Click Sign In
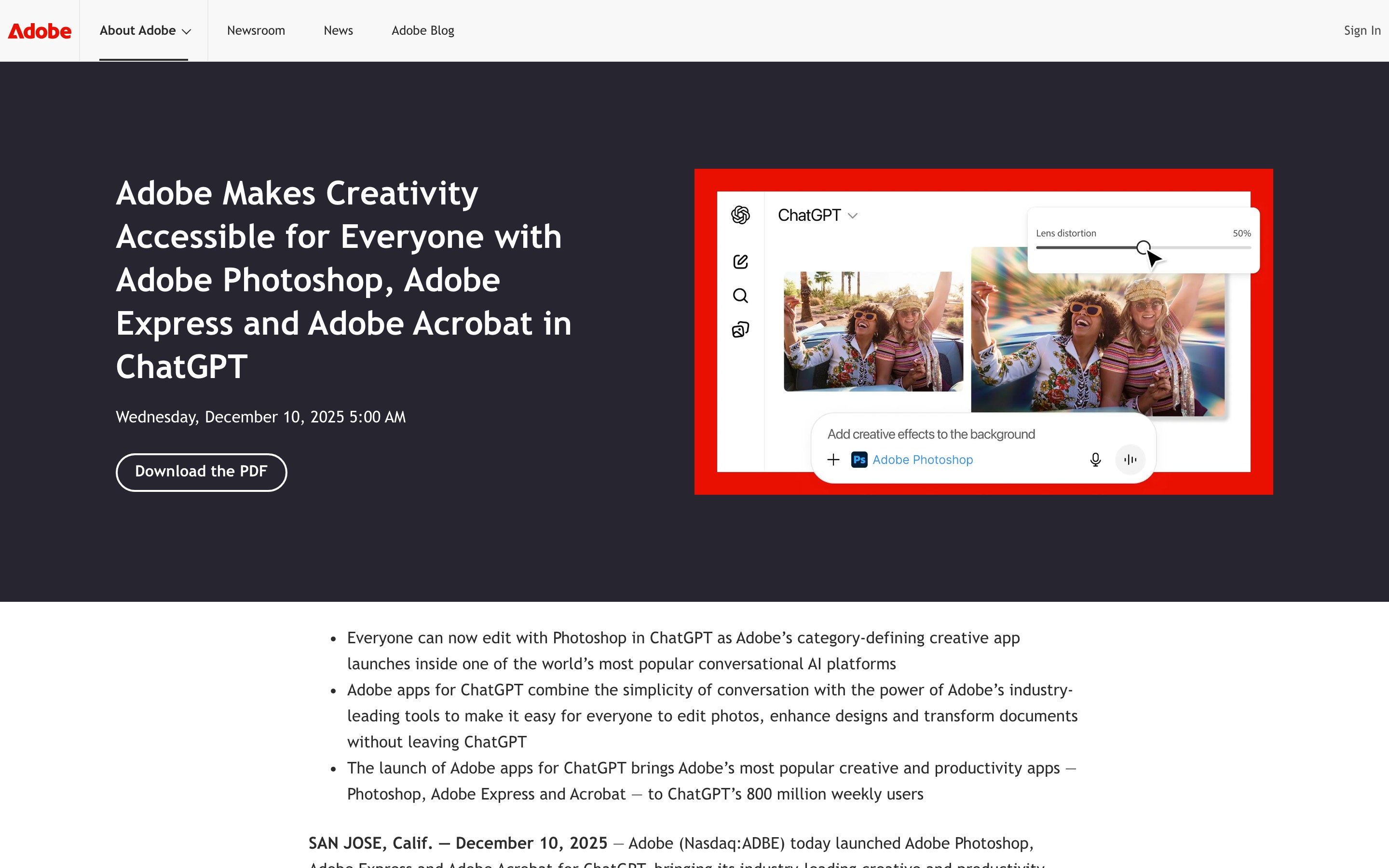Image resolution: width=1389 pixels, height=868 pixels. tap(1362, 30)
